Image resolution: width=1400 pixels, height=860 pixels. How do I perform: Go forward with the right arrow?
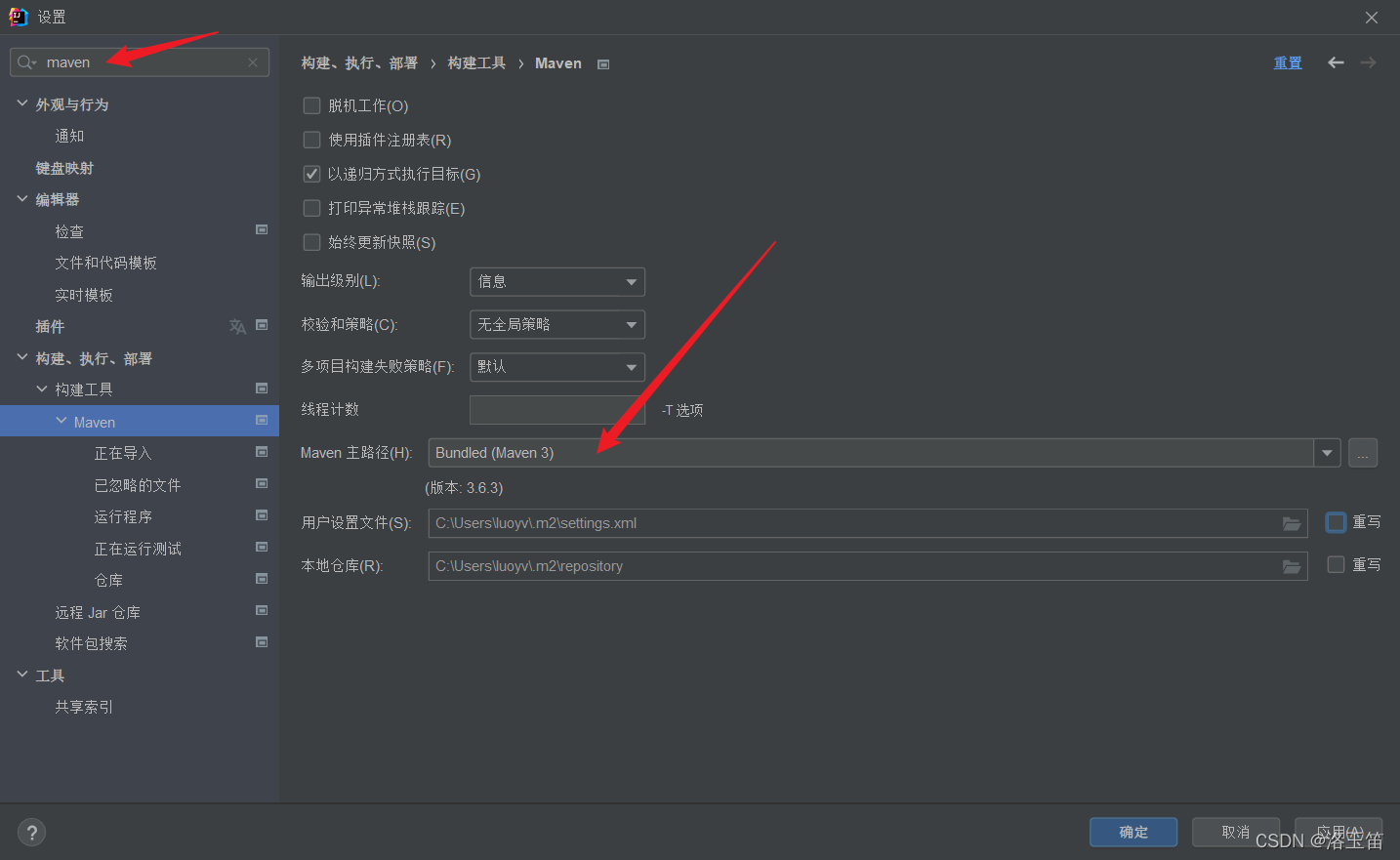click(1369, 62)
